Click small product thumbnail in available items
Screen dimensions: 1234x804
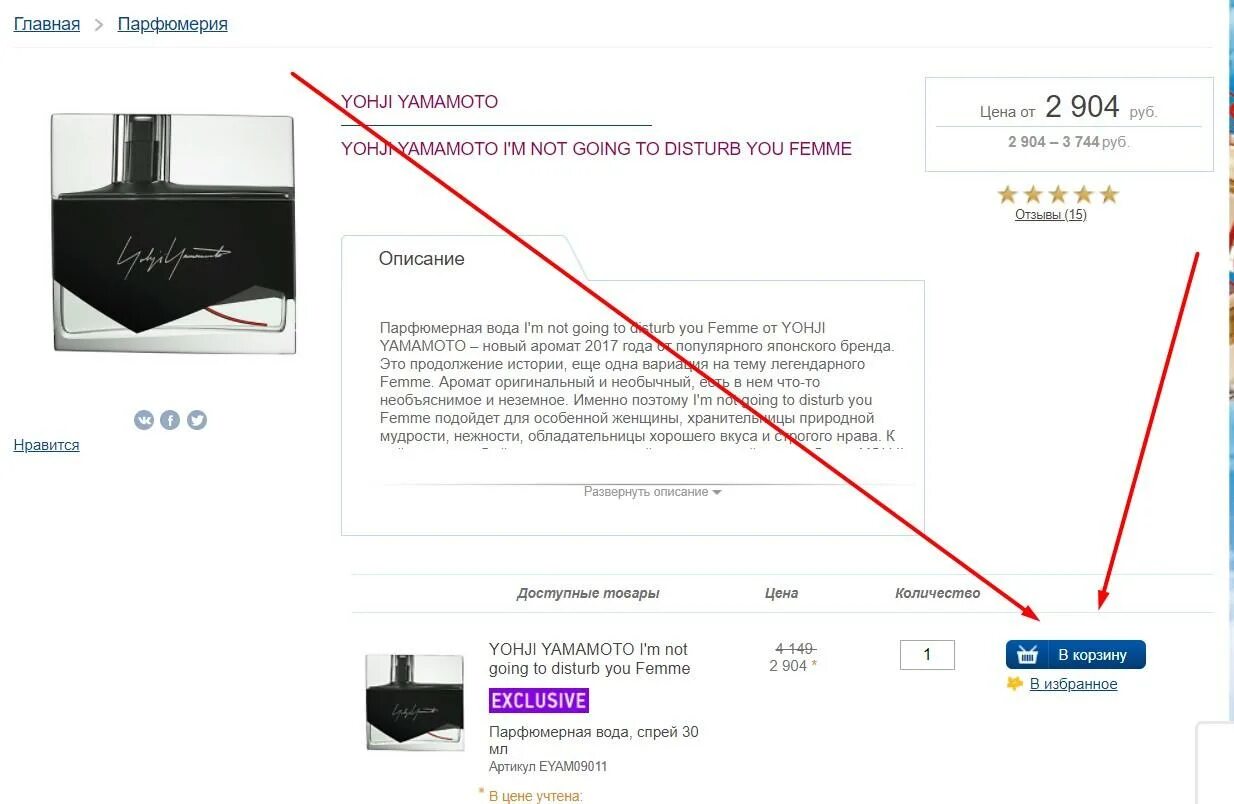(414, 702)
